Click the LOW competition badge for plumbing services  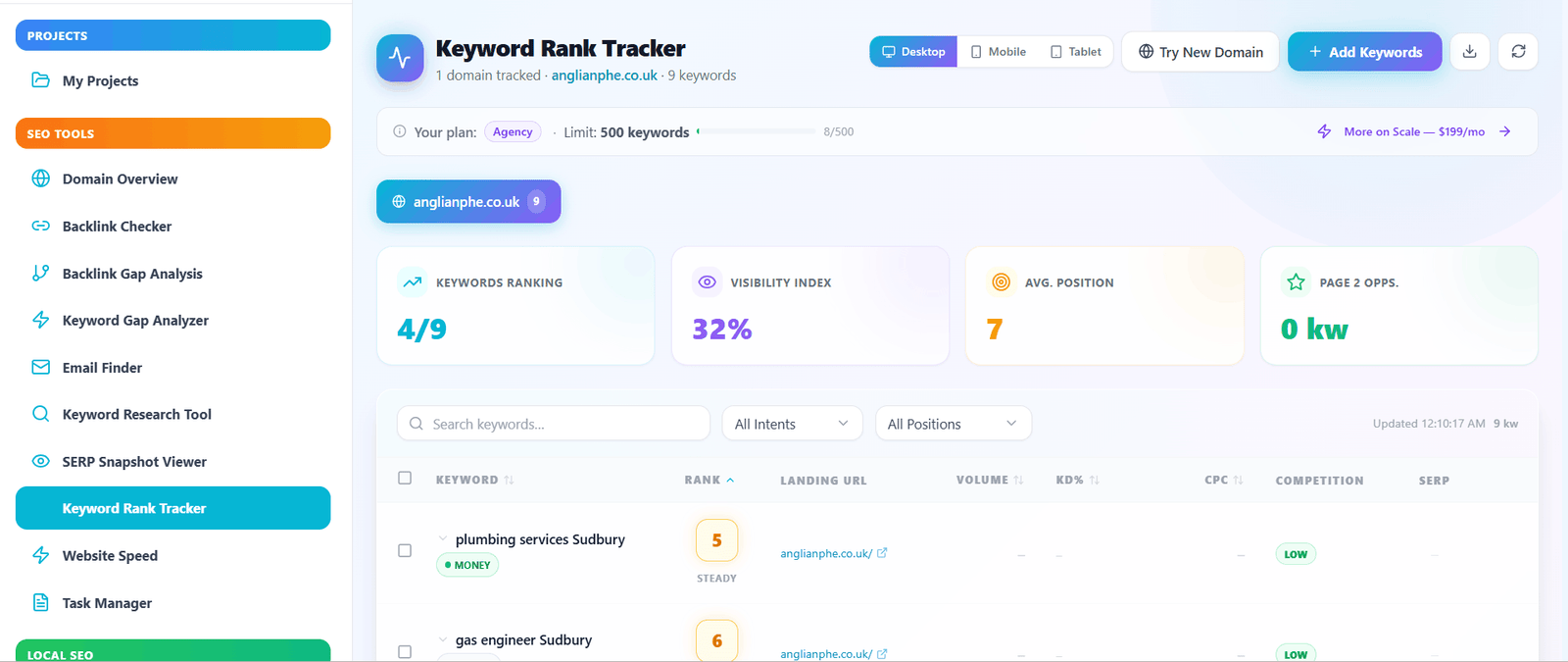tap(1296, 554)
